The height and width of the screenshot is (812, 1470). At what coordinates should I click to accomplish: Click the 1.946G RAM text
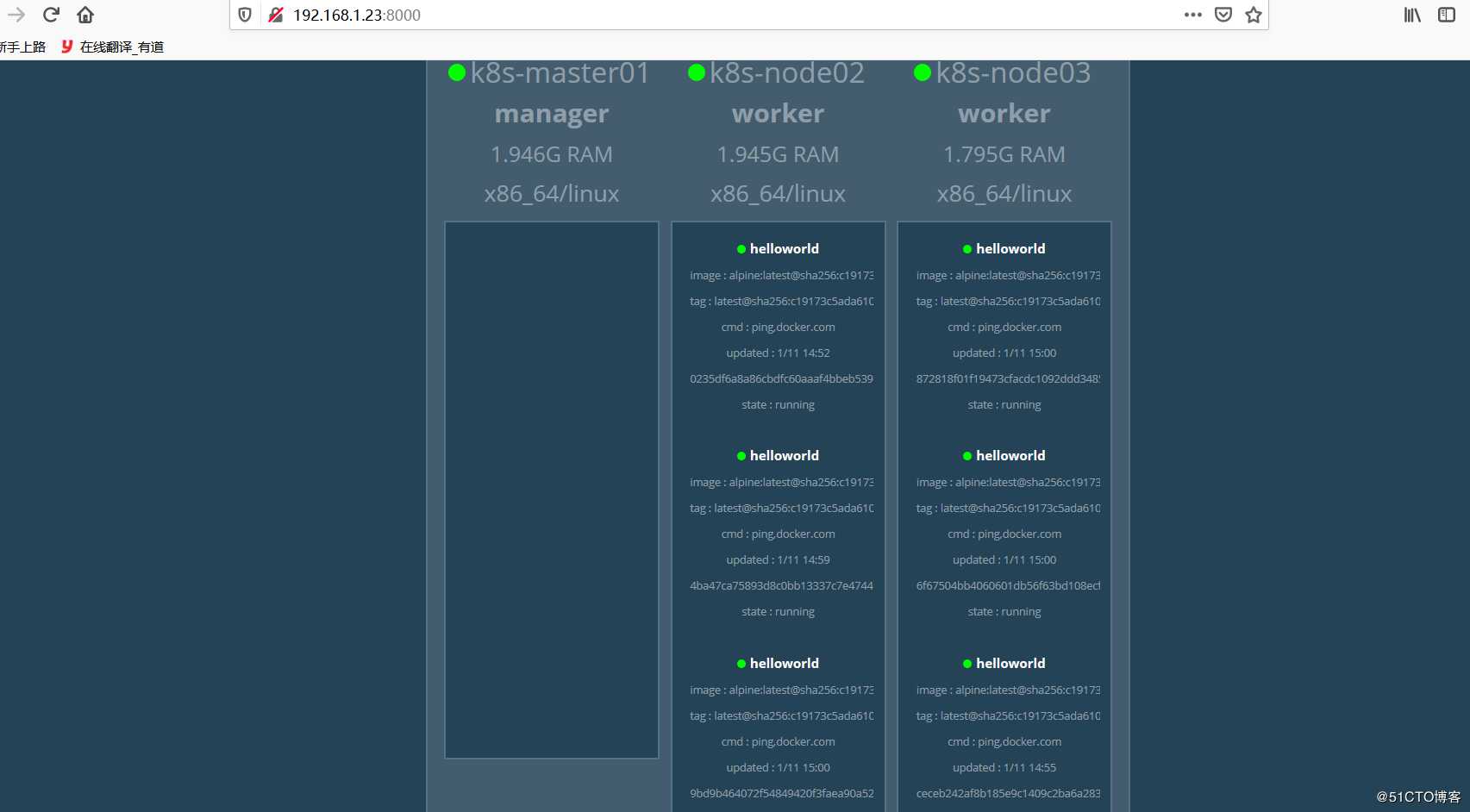(x=552, y=154)
